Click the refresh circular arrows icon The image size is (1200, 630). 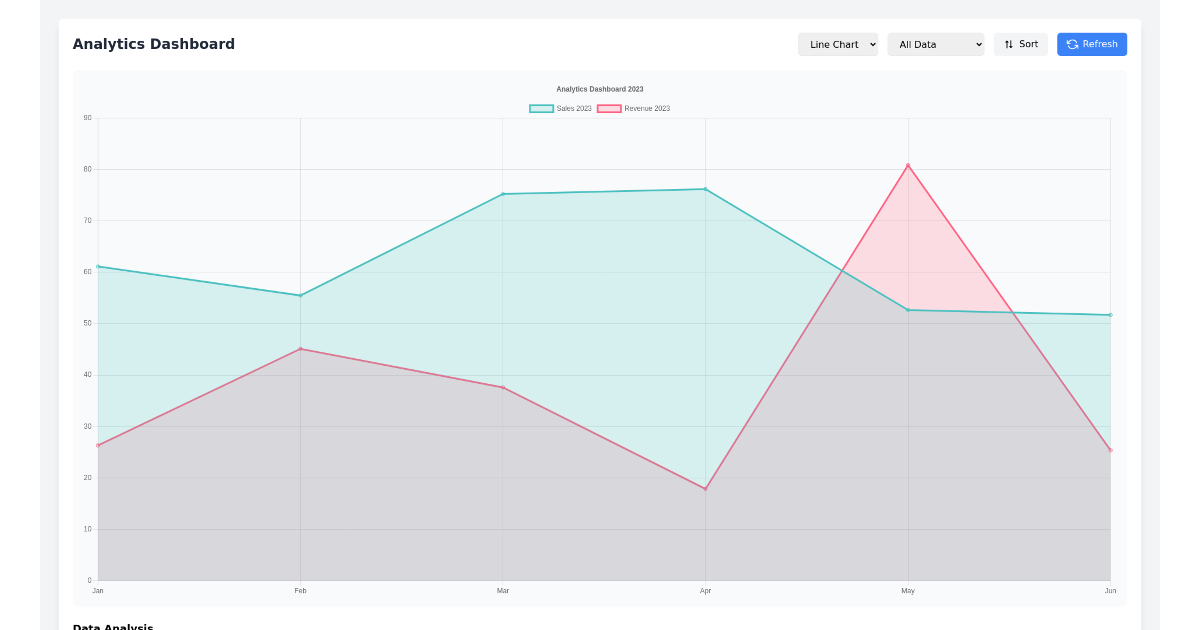1072,44
